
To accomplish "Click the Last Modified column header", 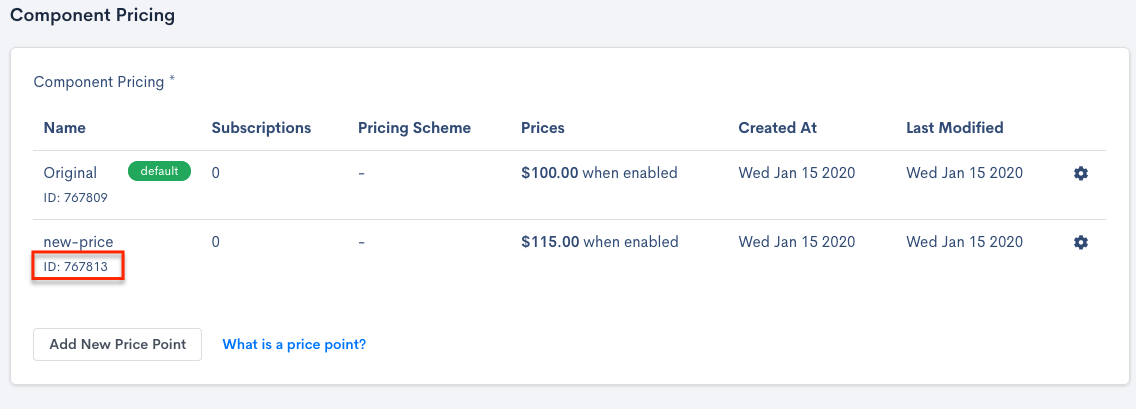I will click(955, 128).
